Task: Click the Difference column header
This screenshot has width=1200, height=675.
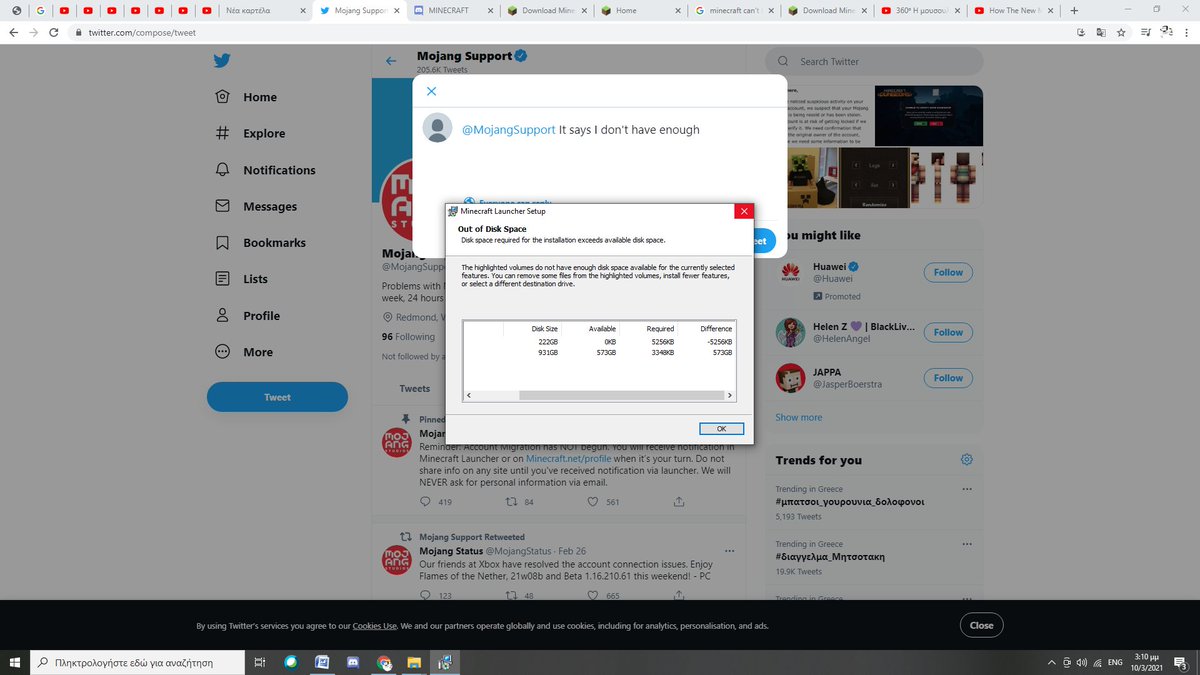Action: [716, 328]
